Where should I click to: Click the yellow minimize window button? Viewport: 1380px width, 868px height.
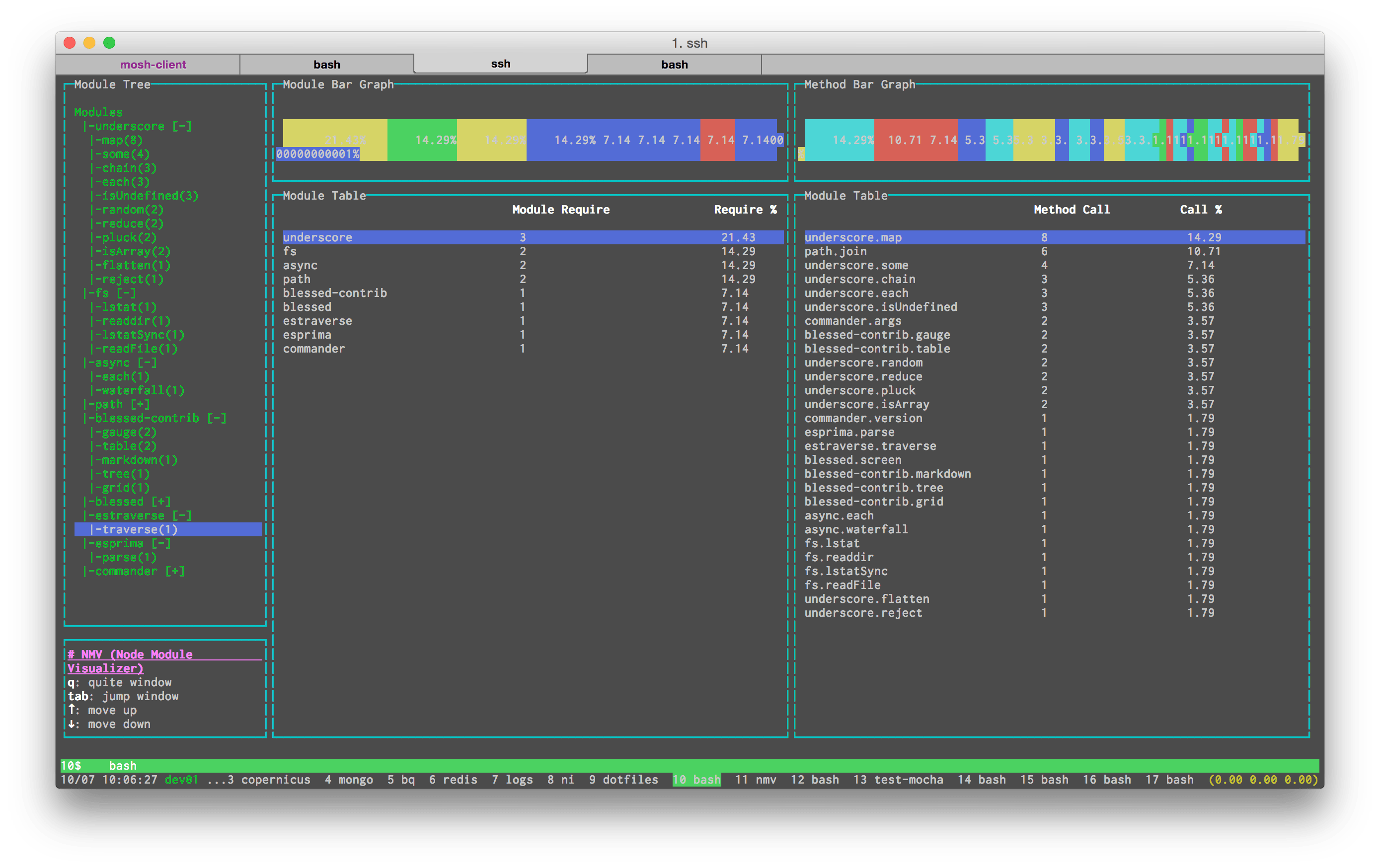tap(89, 42)
